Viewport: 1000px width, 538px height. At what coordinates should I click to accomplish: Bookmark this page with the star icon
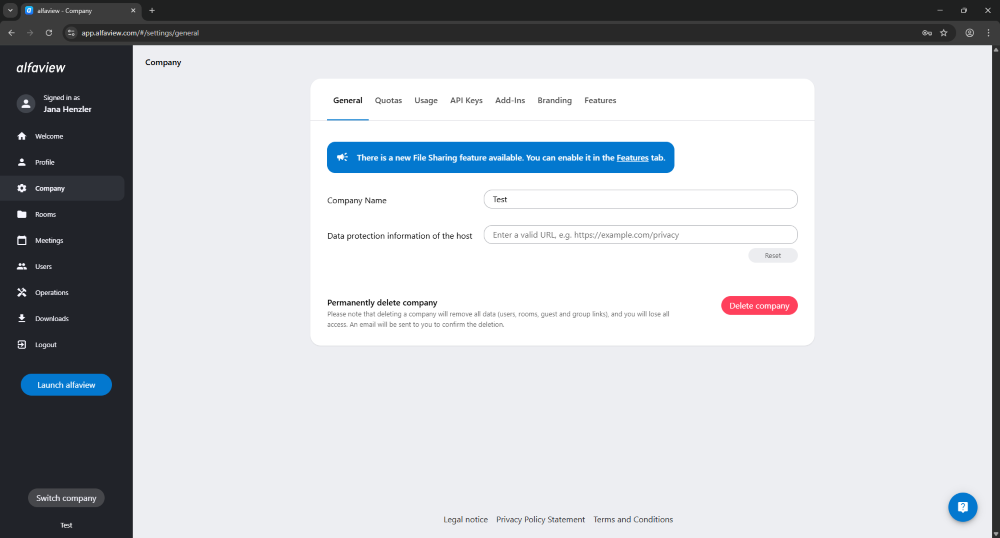pyautogui.click(x=943, y=32)
